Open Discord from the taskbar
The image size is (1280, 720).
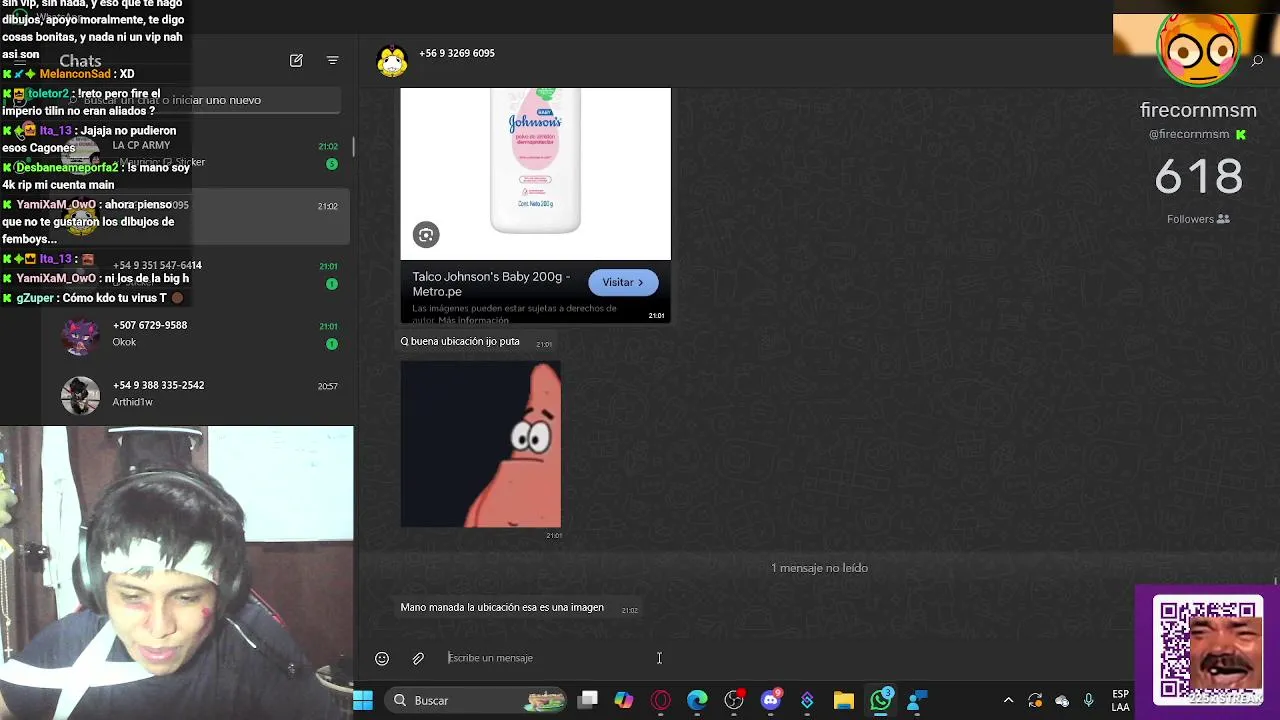770,700
